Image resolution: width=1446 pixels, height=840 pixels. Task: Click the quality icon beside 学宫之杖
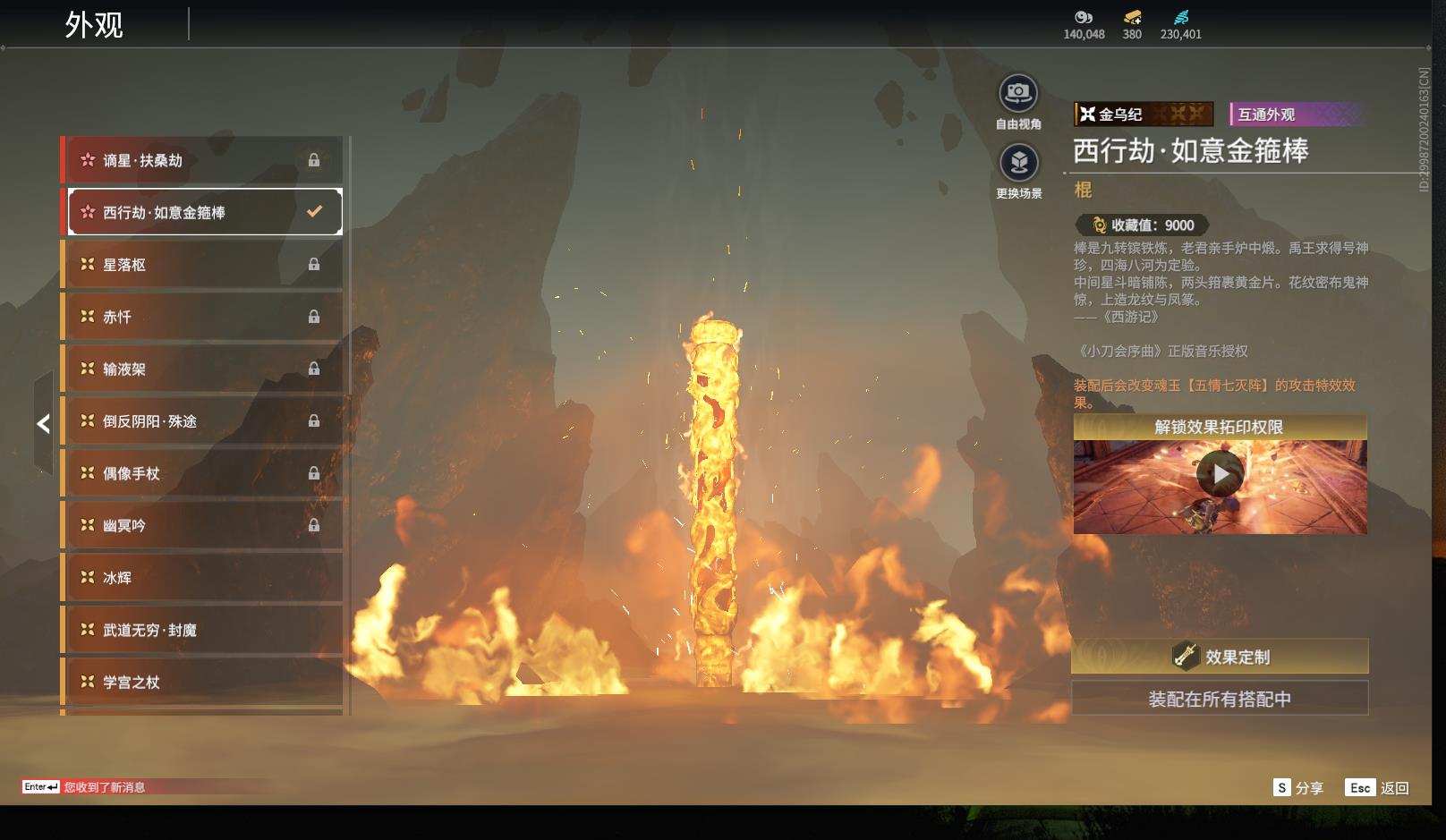coord(88,682)
